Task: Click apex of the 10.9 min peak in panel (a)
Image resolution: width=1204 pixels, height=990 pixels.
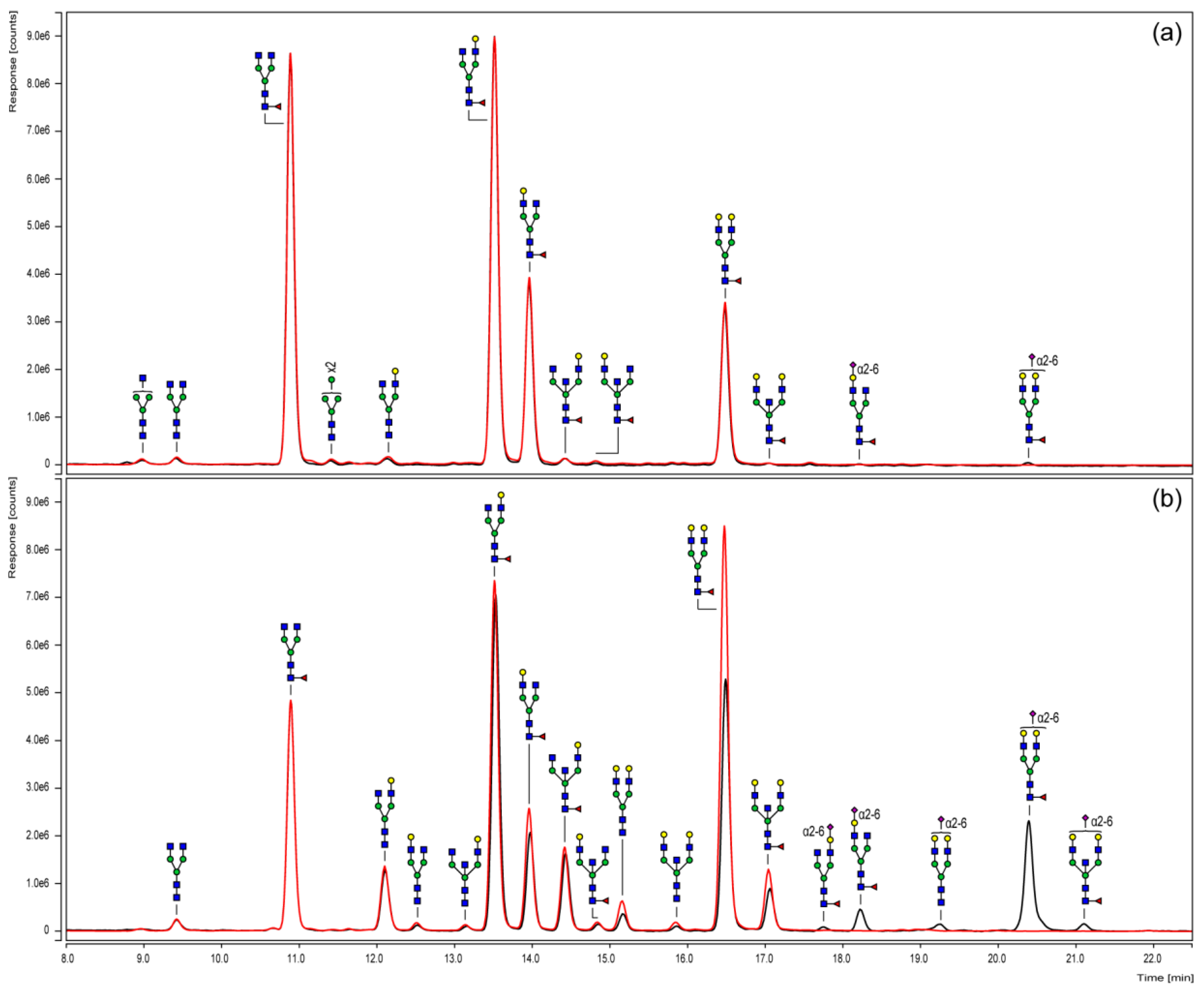Action: [291, 53]
